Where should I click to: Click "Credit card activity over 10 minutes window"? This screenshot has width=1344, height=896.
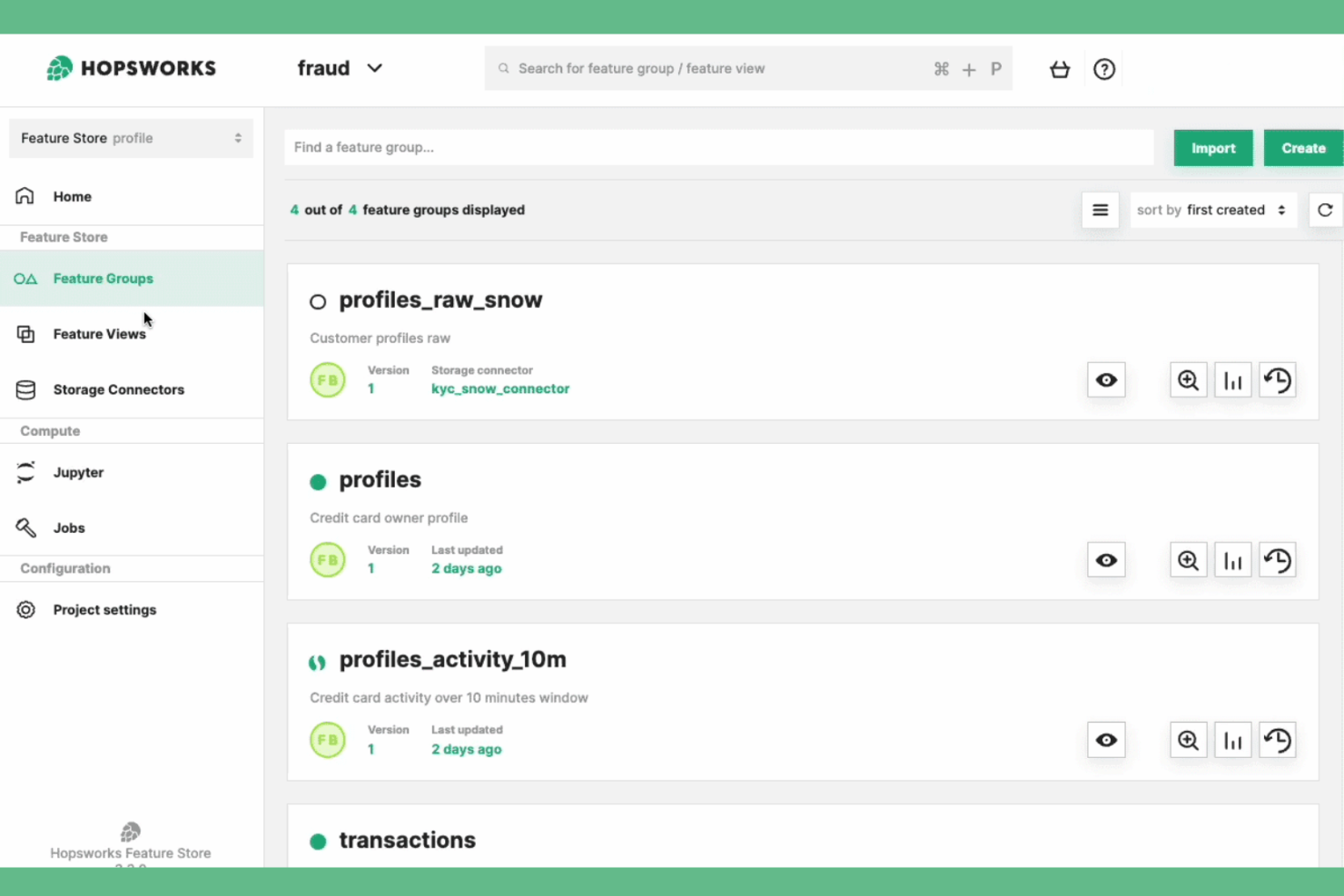(449, 697)
